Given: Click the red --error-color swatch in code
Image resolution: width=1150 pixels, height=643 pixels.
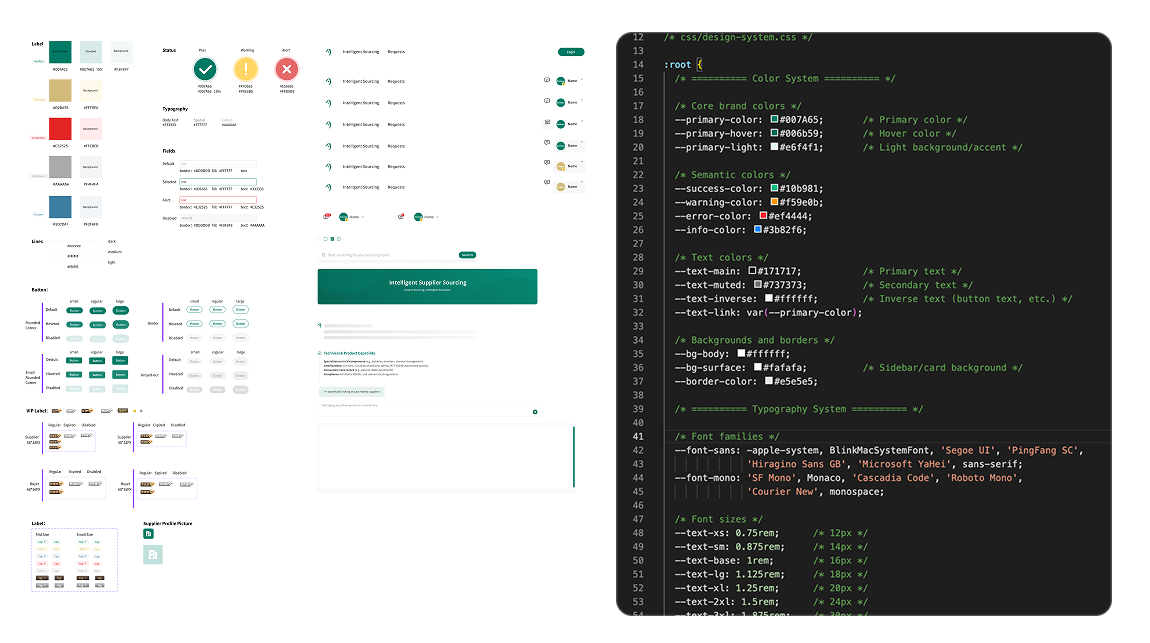Looking at the screenshot, I should [x=763, y=216].
